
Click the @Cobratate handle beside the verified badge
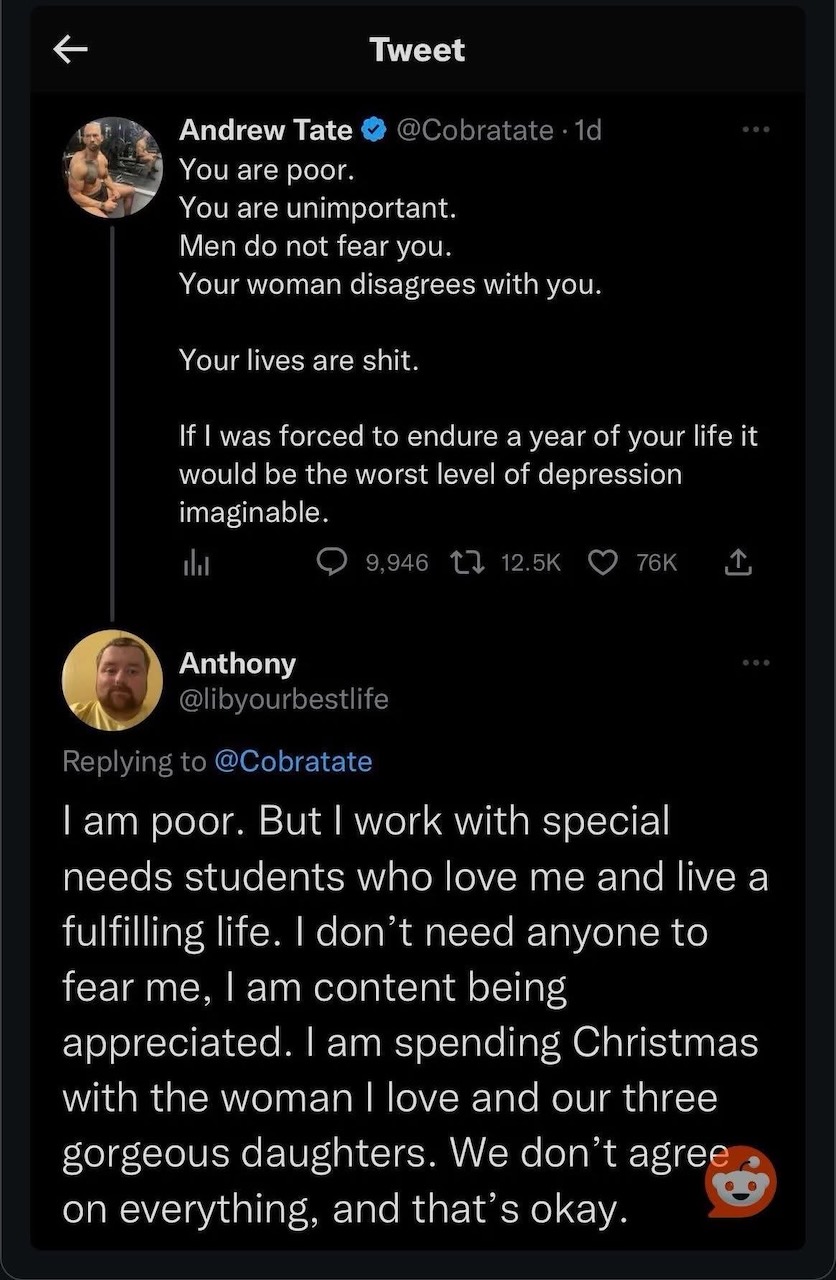click(476, 130)
